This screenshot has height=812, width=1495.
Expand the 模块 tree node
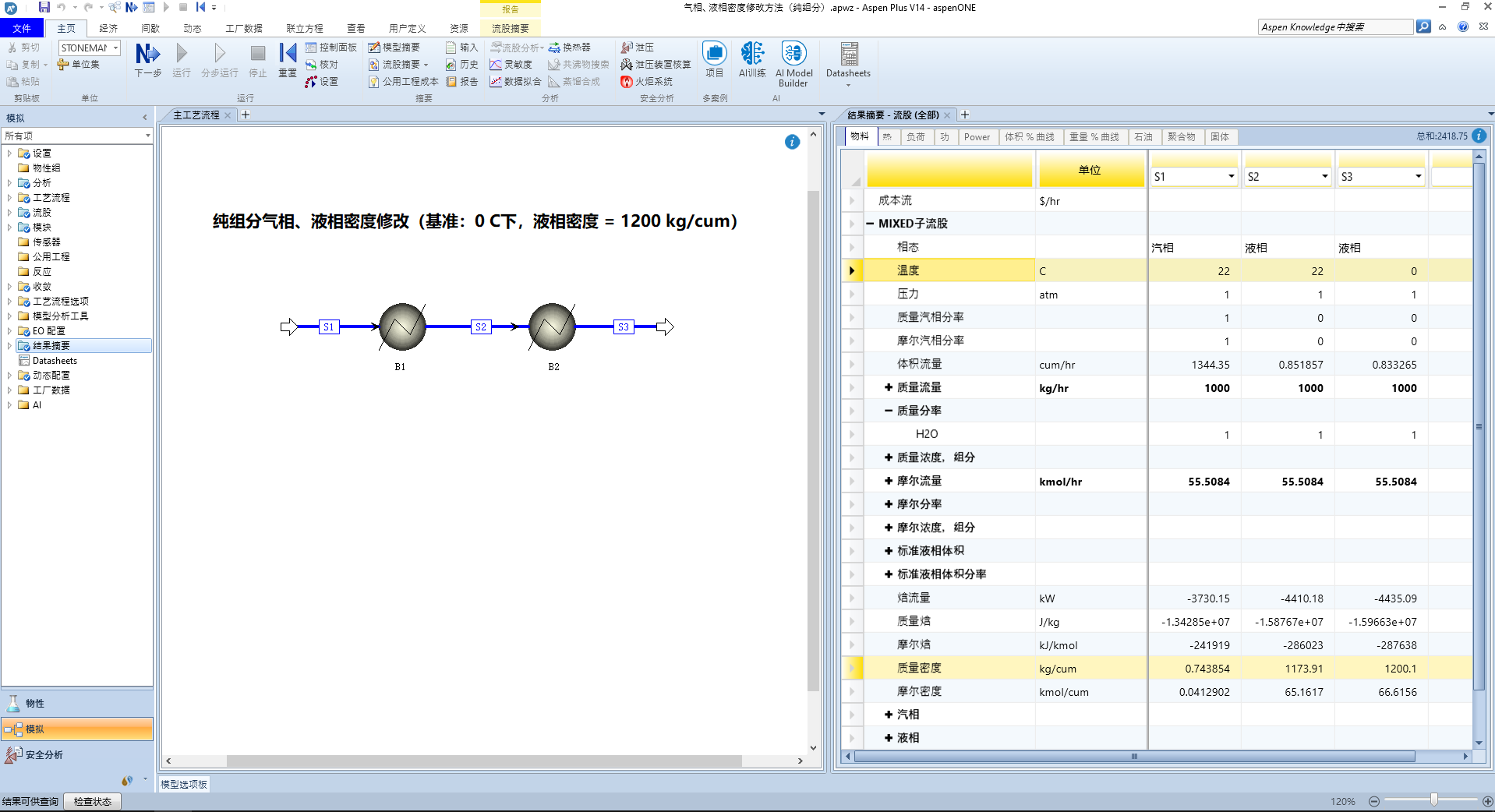coord(9,228)
